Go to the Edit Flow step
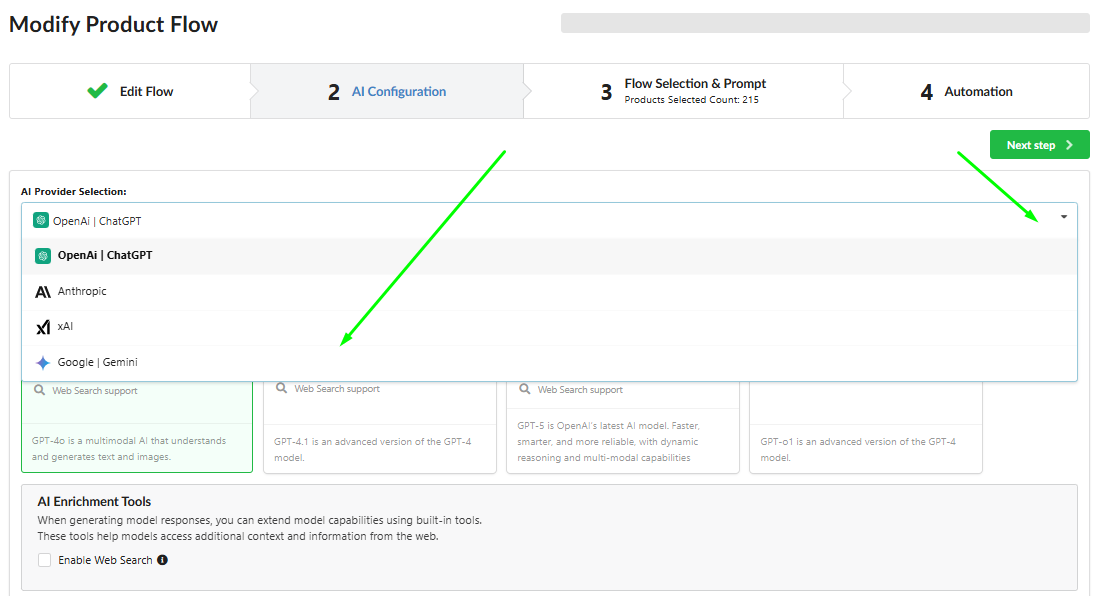 [130, 91]
